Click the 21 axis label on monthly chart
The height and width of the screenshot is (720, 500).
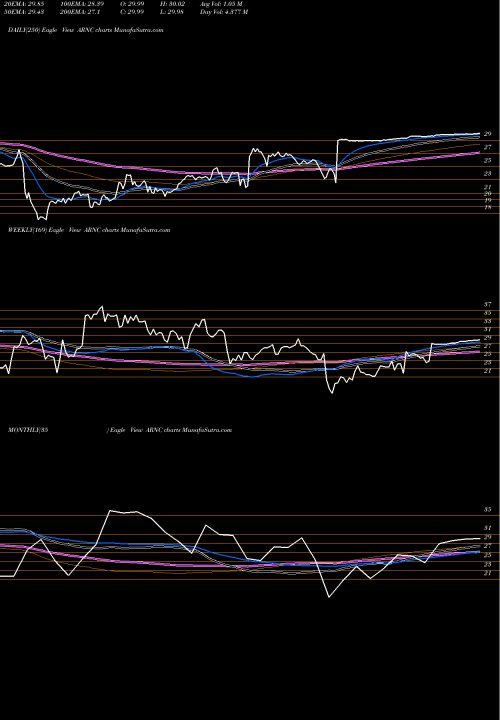(x=488, y=573)
